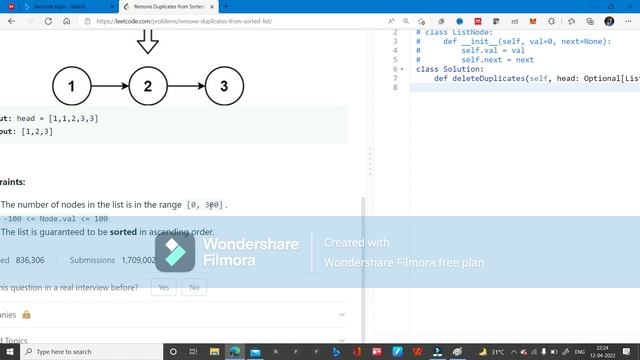
Task: Click the ENG language indicator
Action: coord(580,351)
